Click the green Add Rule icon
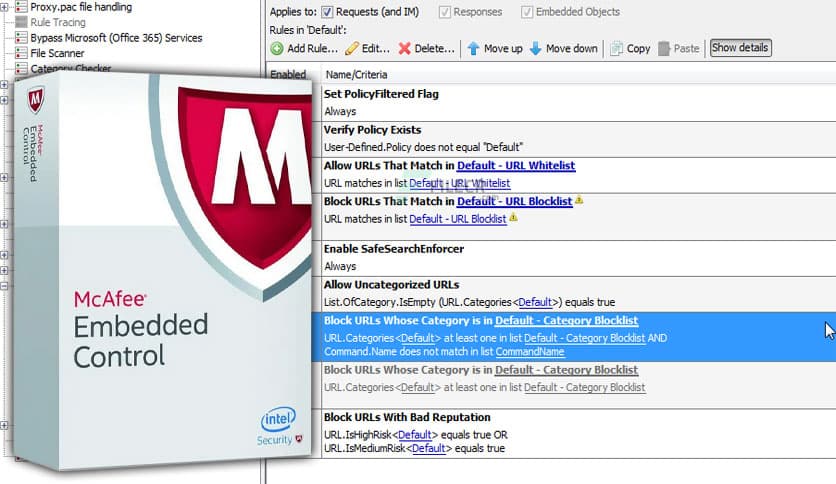Screen dimensions: 836x484 pos(277,49)
